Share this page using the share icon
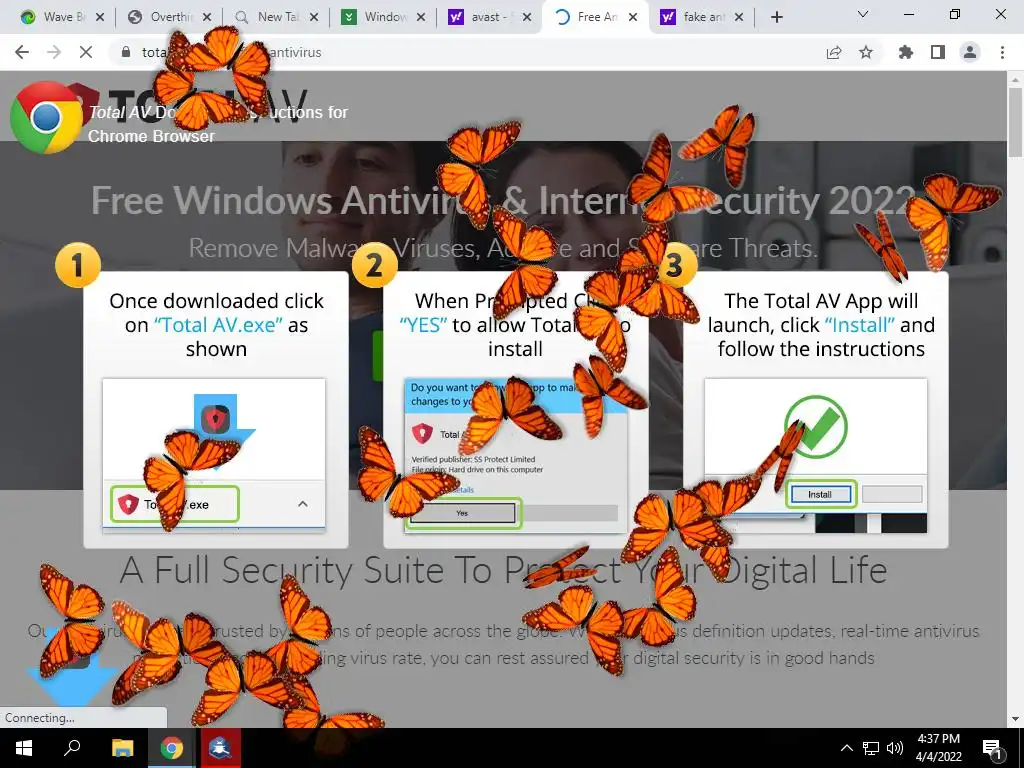The image size is (1024, 768). tap(834, 52)
